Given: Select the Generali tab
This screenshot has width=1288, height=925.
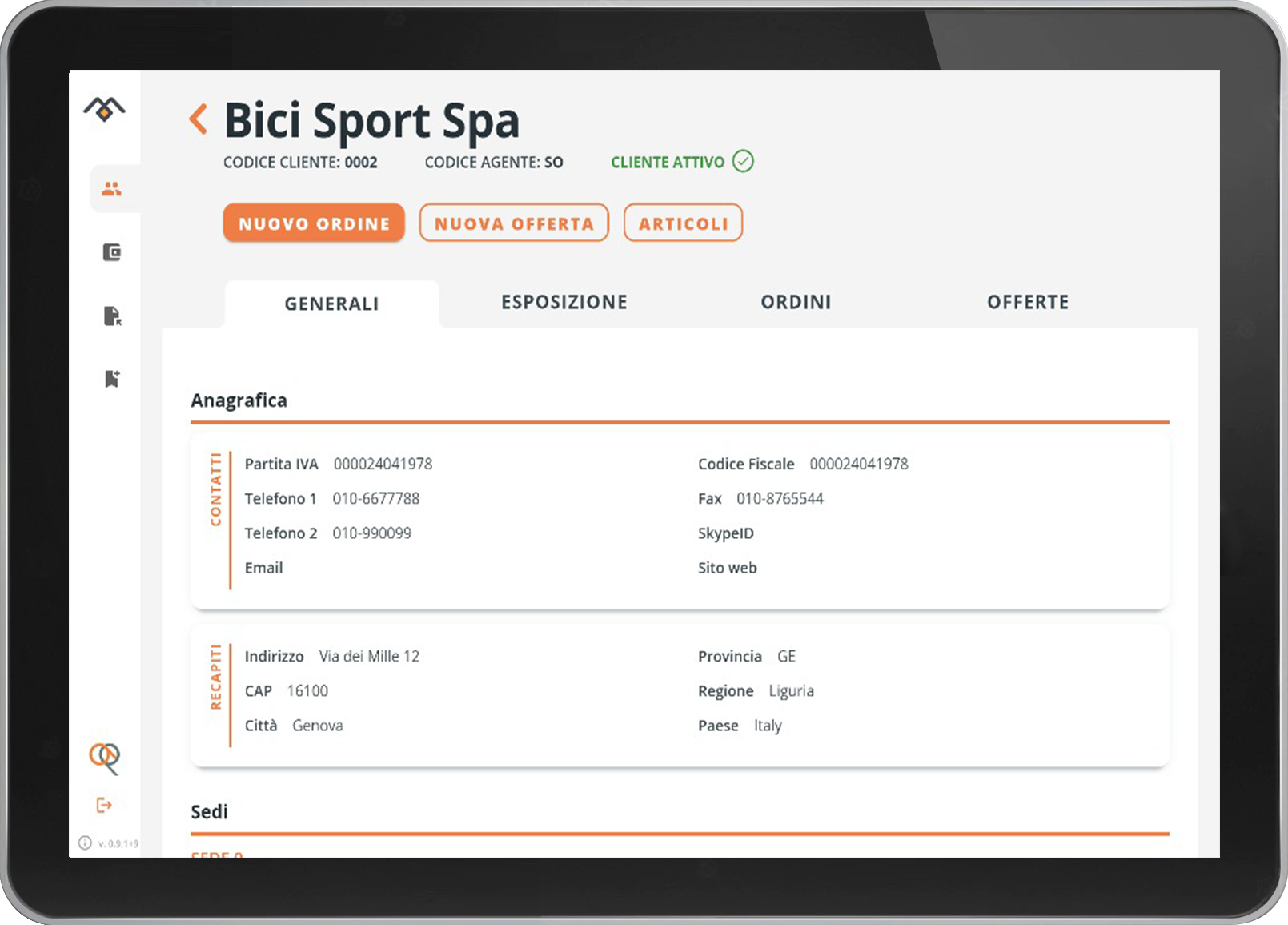Looking at the screenshot, I should pyautogui.click(x=331, y=304).
